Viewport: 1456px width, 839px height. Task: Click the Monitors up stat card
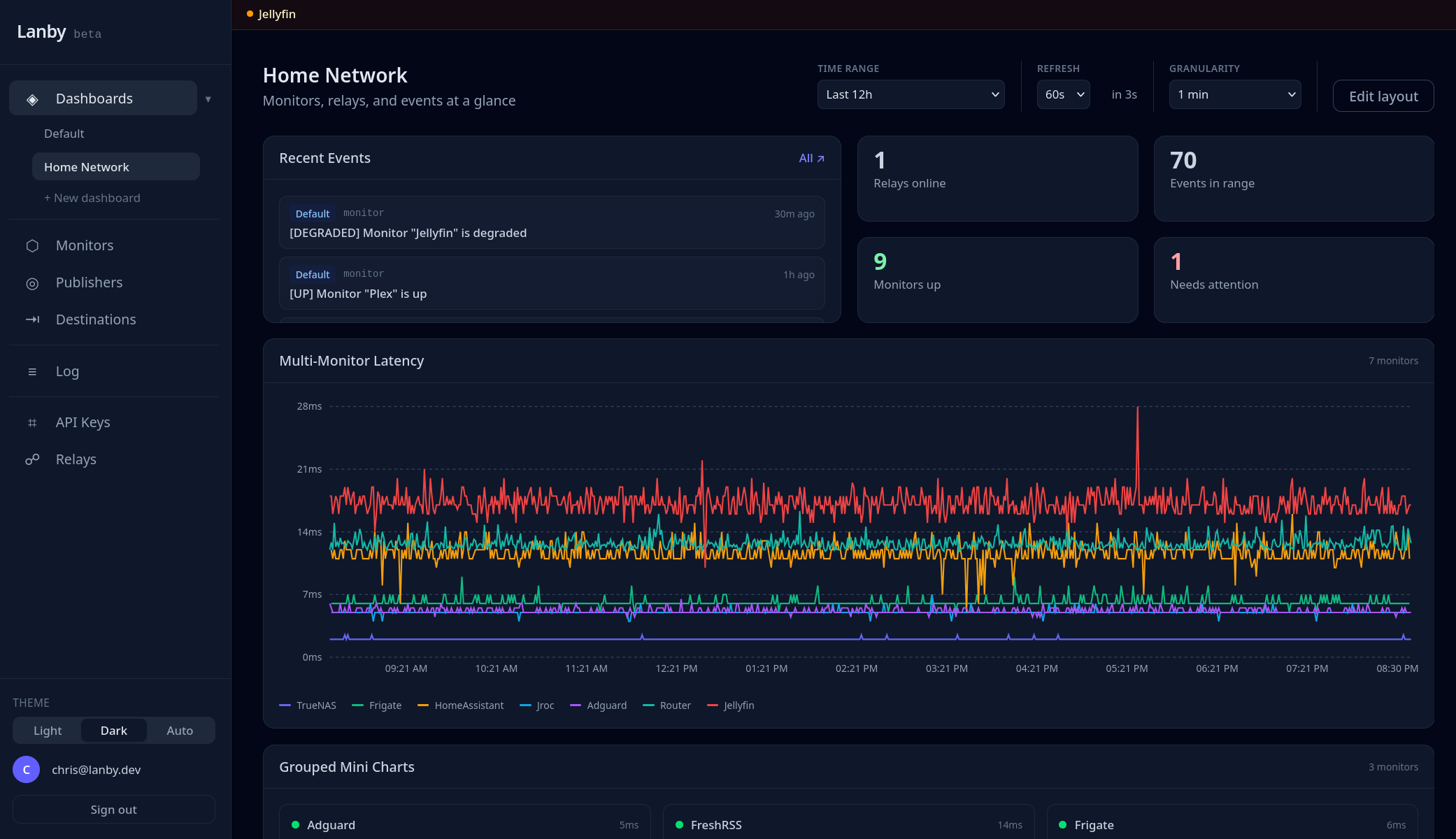[997, 280]
